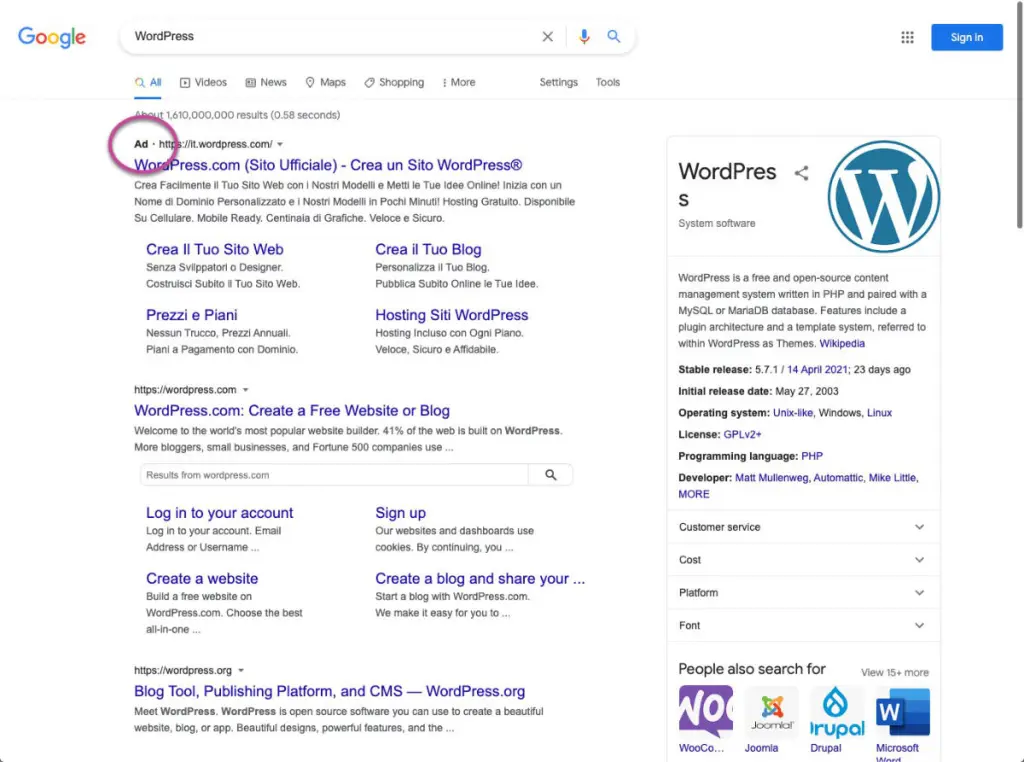
Task: Click the Linux operating system link
Action: pyautogui.click(x=879, y=413)
